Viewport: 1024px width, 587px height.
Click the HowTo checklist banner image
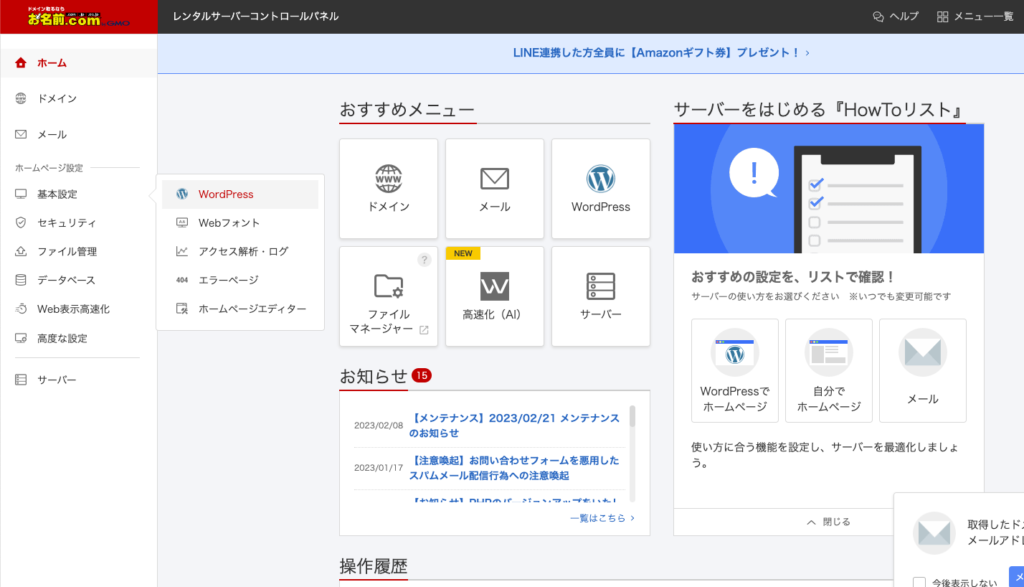pyautogui.click(x=829, y=189)
